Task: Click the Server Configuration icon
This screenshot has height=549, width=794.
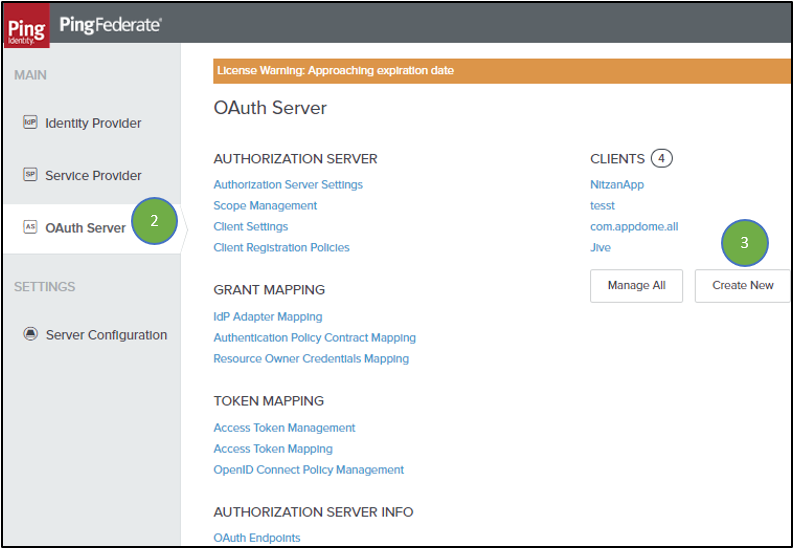Action: point(31,334)
